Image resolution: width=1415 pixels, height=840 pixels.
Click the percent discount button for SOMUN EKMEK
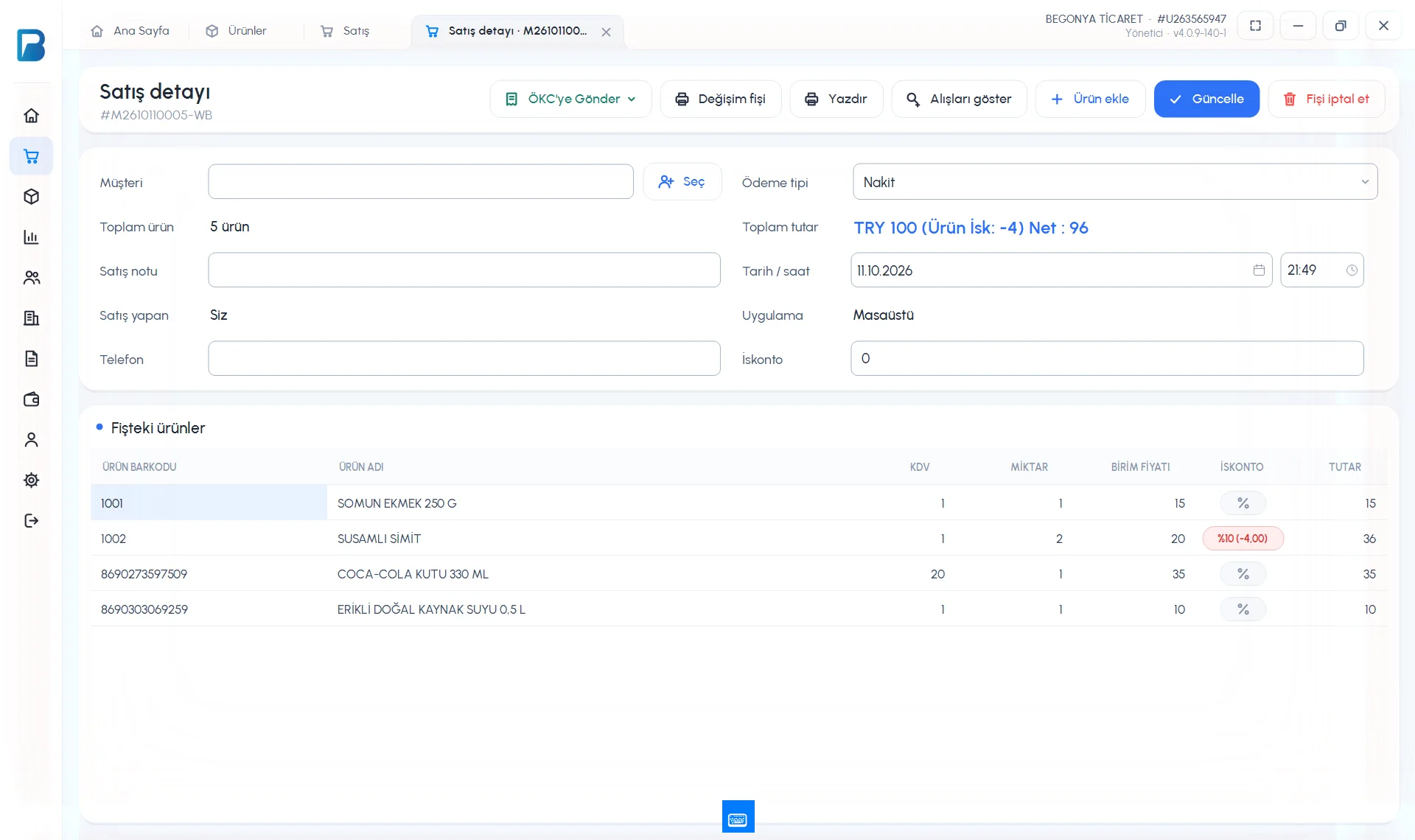coord(1243,503)
